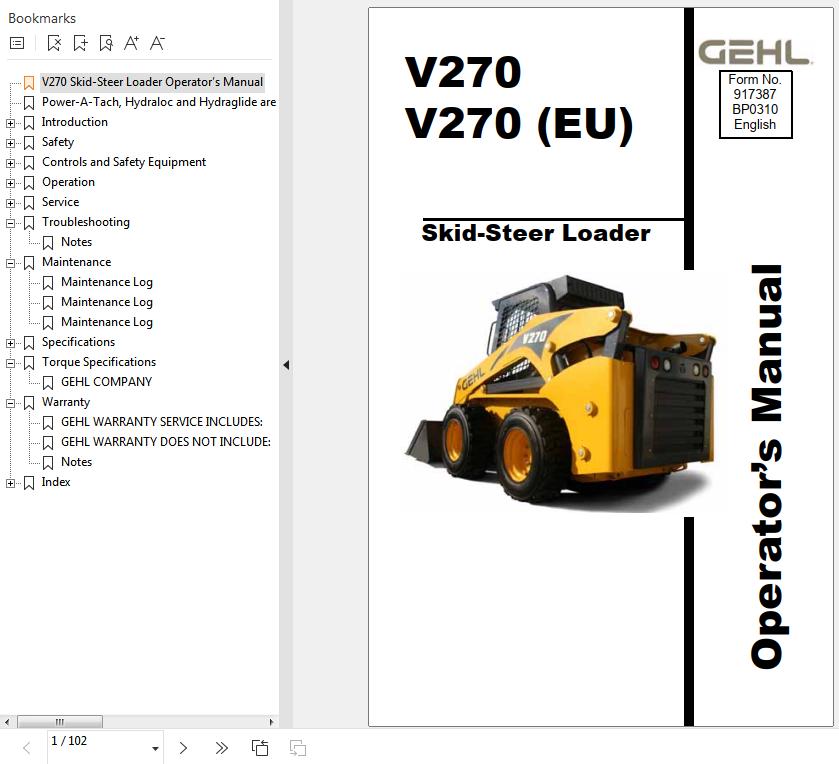Click the bookmark icon beside Index

point(29,483)
